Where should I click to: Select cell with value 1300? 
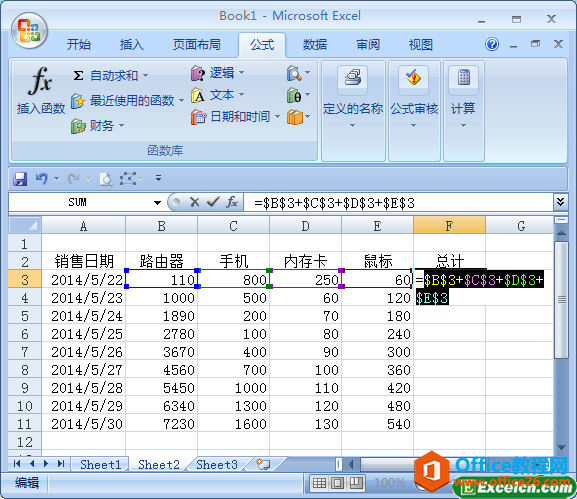click(233, 406)
